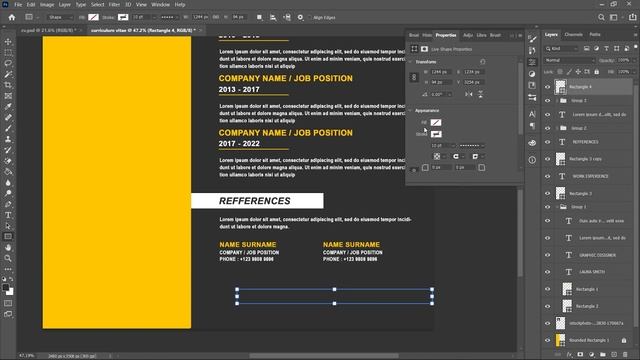Toggle the Align Edges checkbox

pos(311,18)
